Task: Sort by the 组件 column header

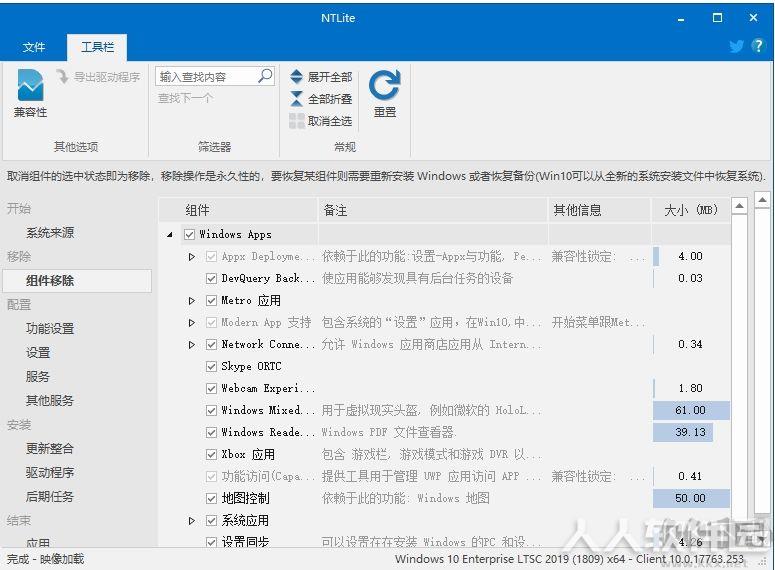Action: [238, 210]
